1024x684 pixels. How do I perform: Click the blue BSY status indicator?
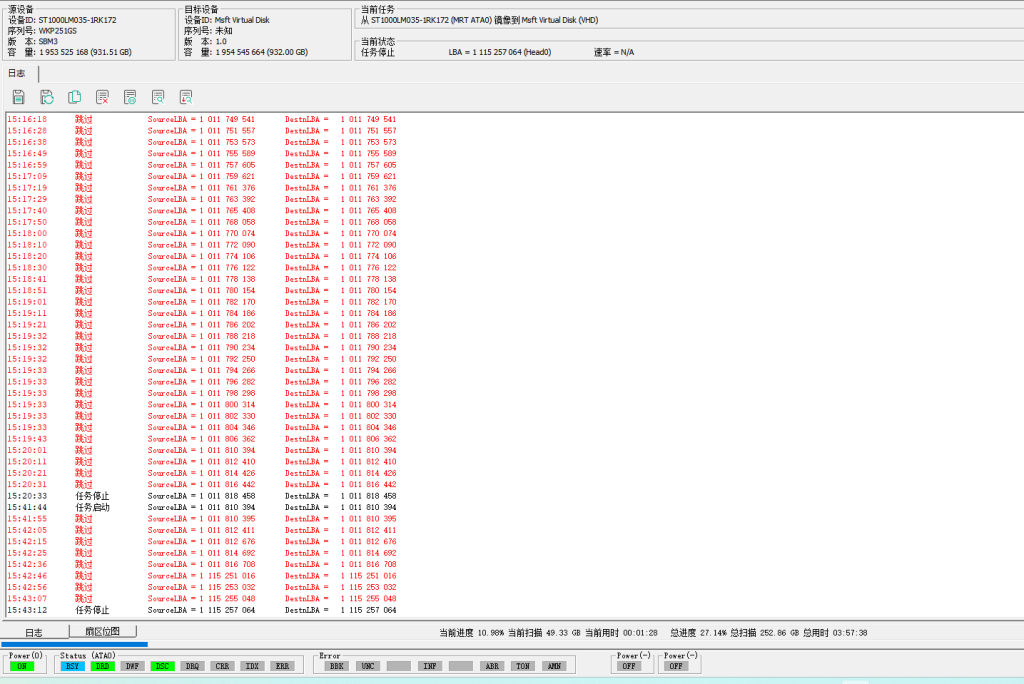coord(73,666)
